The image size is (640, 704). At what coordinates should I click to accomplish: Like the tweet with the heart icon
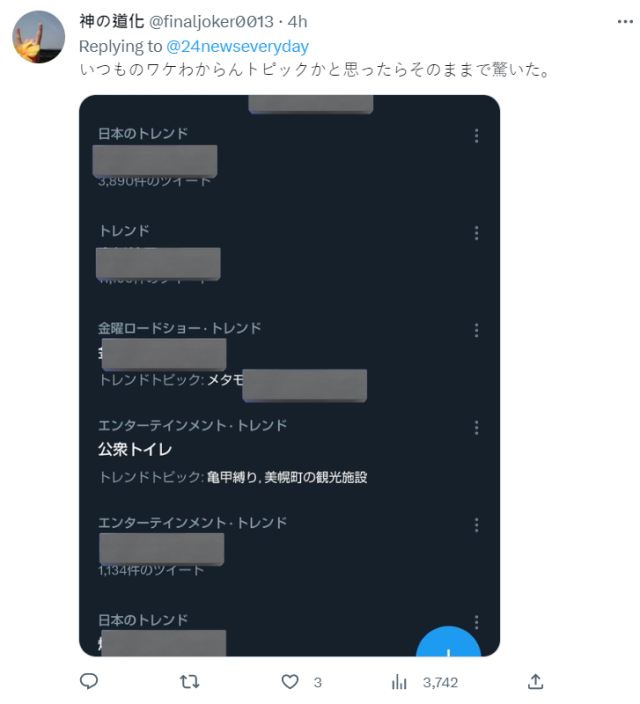(x=290, y=682)
